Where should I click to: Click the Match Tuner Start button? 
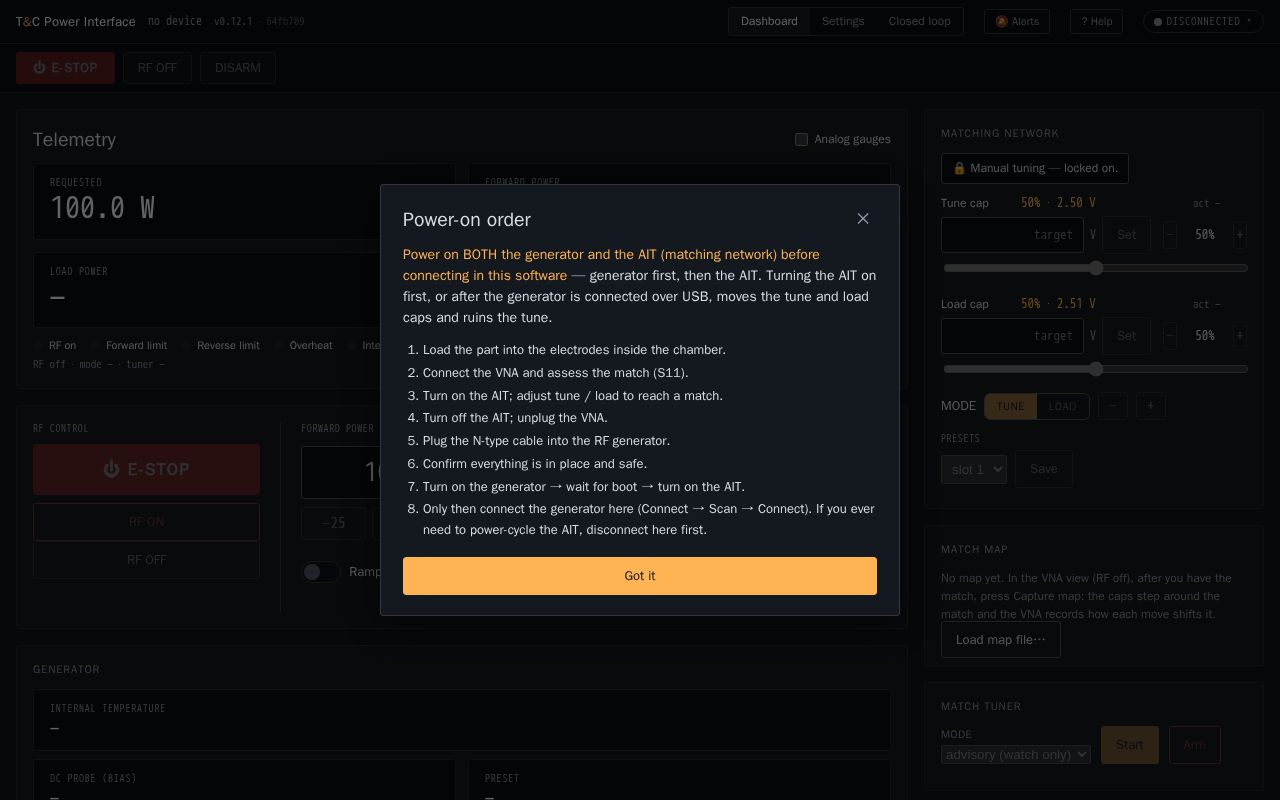coord(1130,745)
